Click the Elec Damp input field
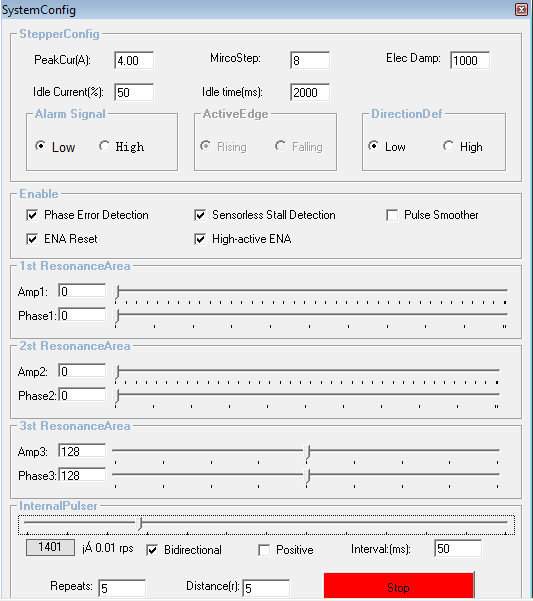This screenshot has width=533, height=601. point(470,60)
